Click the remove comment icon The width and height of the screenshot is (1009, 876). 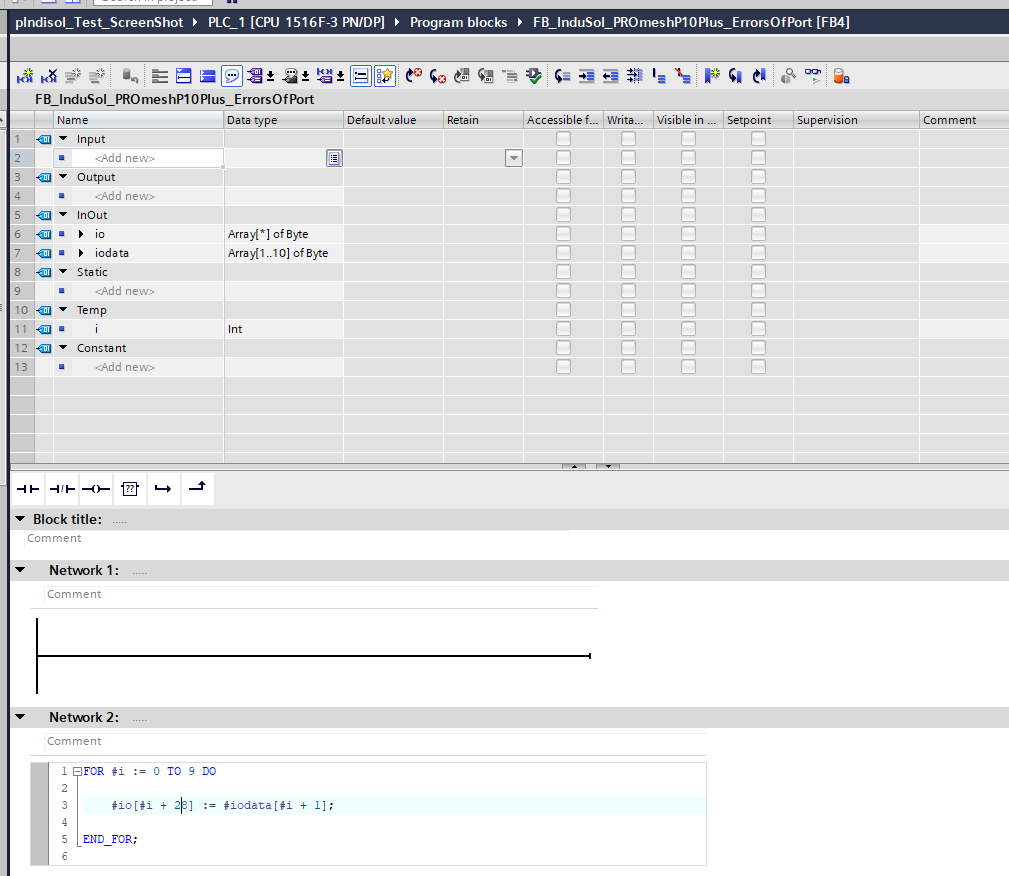[x=683, y=76]
